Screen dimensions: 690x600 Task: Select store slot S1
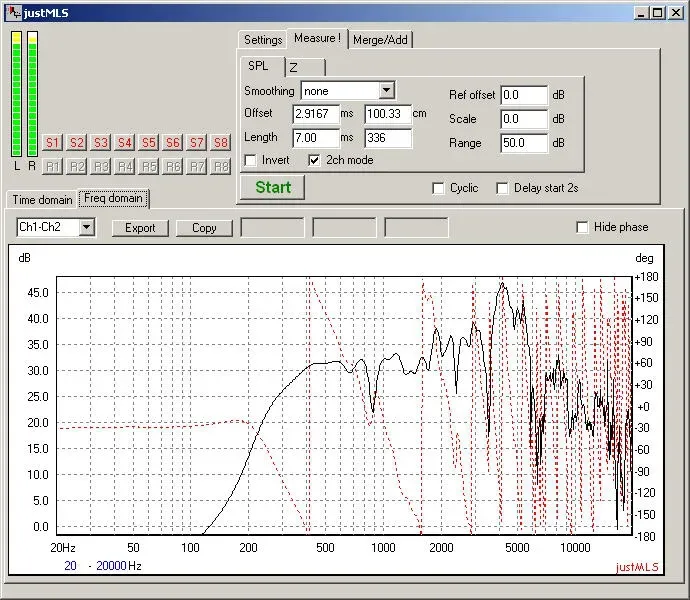click(x=52, y=143)
